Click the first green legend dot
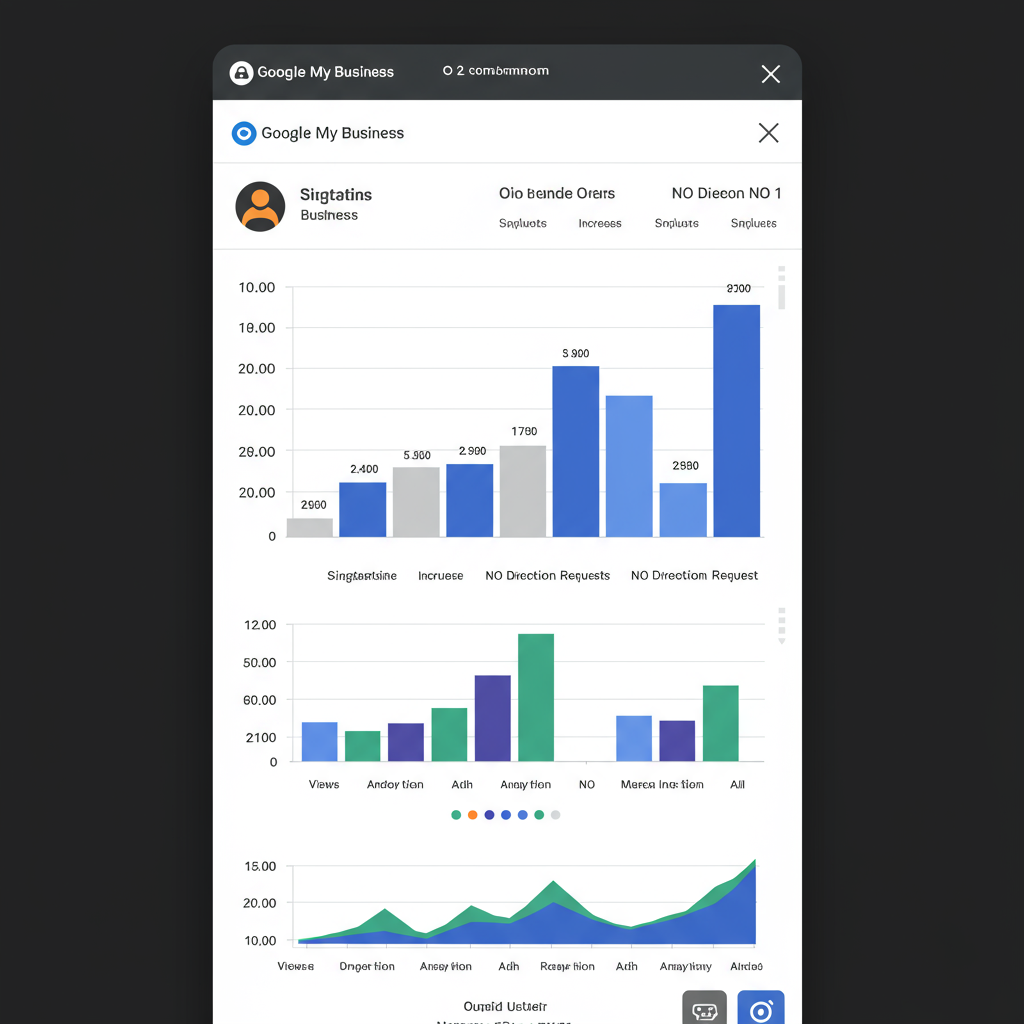 click(456, 815)
